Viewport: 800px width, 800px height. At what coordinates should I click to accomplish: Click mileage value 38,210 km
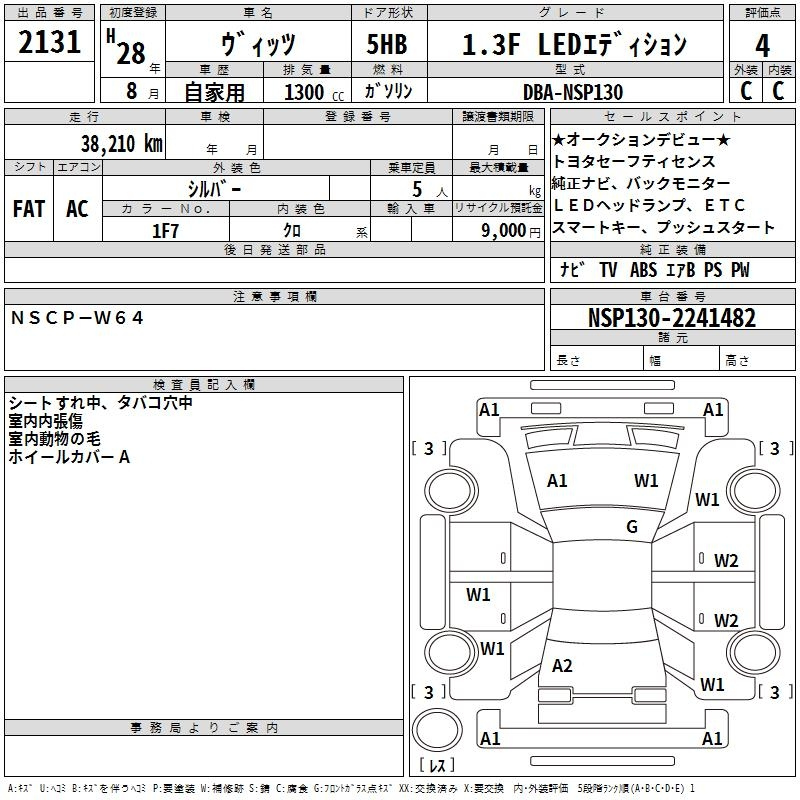pyautogui.click(x=121, y=143)
